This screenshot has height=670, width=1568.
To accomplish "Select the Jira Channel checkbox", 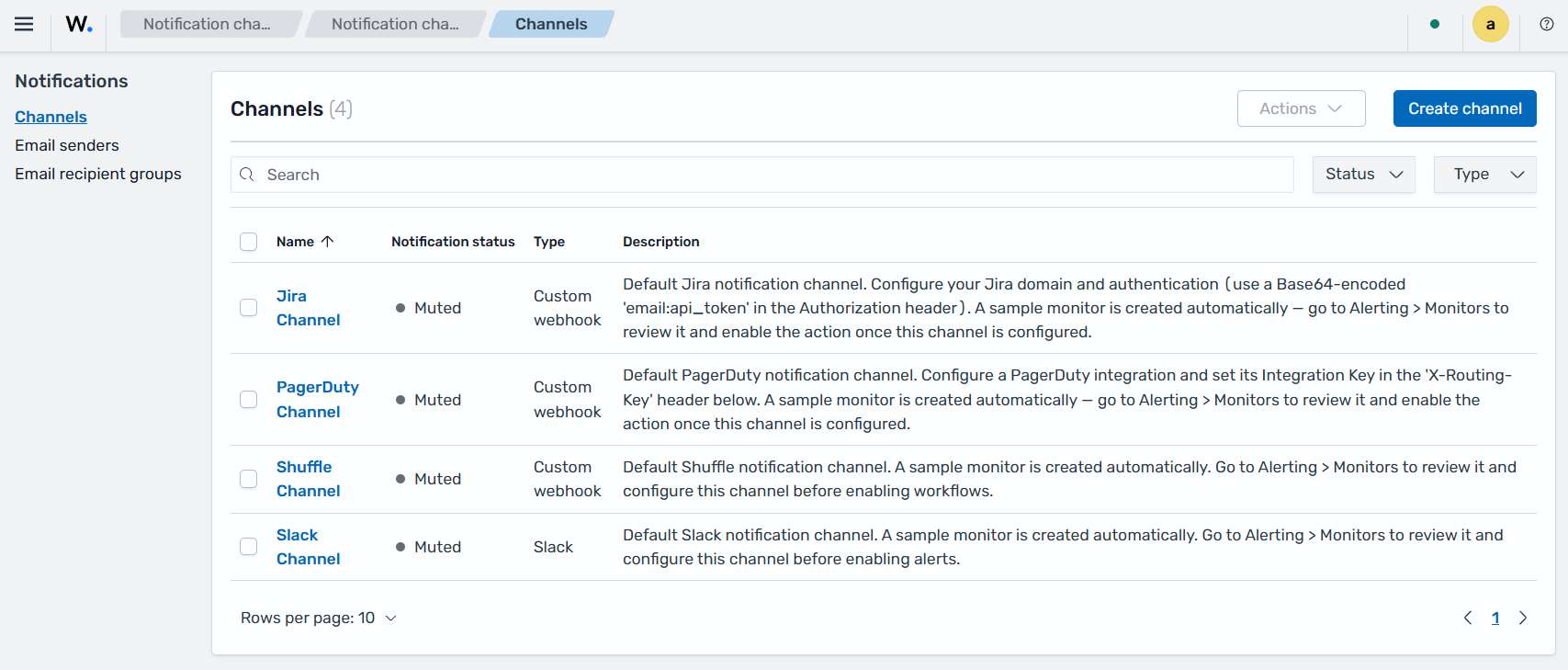I will click(x=248, y=308).
